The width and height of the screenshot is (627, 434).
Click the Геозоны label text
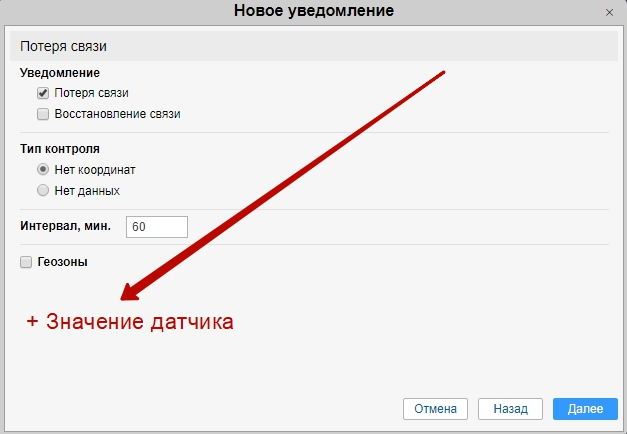tap(62, 262)
